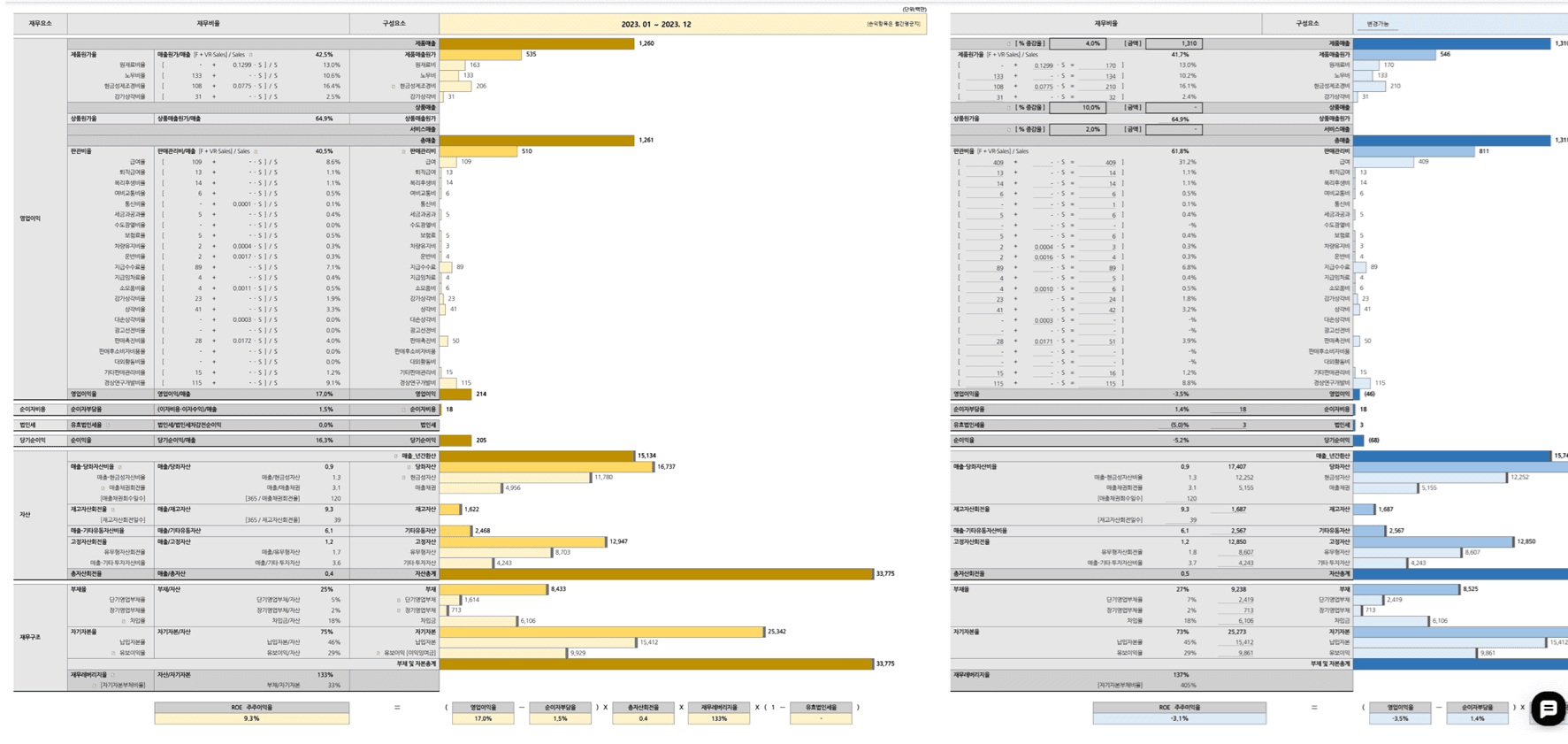Select the 4.0% 증감율 input for 제품매출
The height and width of the screenshot is (744, 1568).
[1076, 43]
